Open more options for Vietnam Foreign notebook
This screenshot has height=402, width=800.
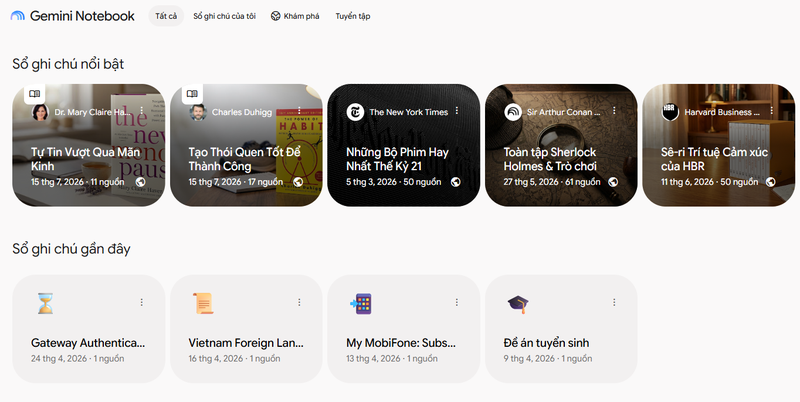[299, 303]
